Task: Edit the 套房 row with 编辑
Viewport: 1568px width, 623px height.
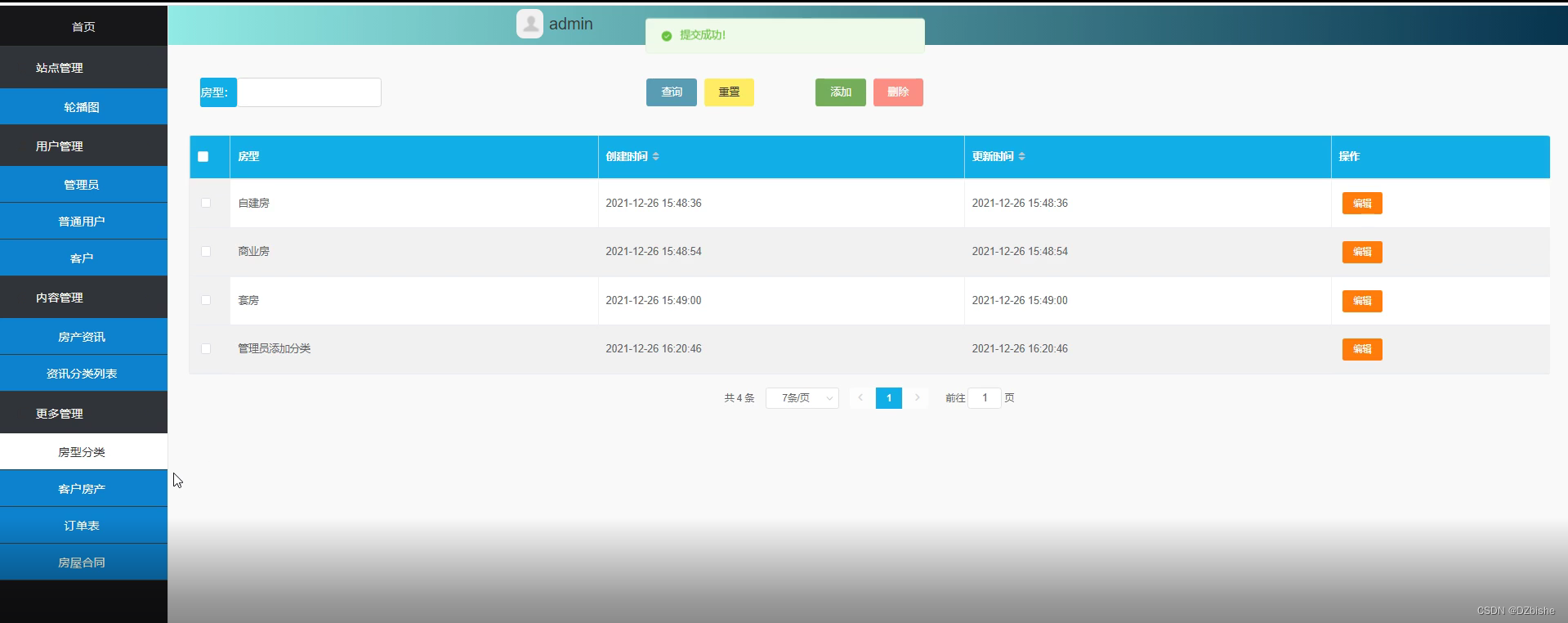Action: tap(1362, 301)
